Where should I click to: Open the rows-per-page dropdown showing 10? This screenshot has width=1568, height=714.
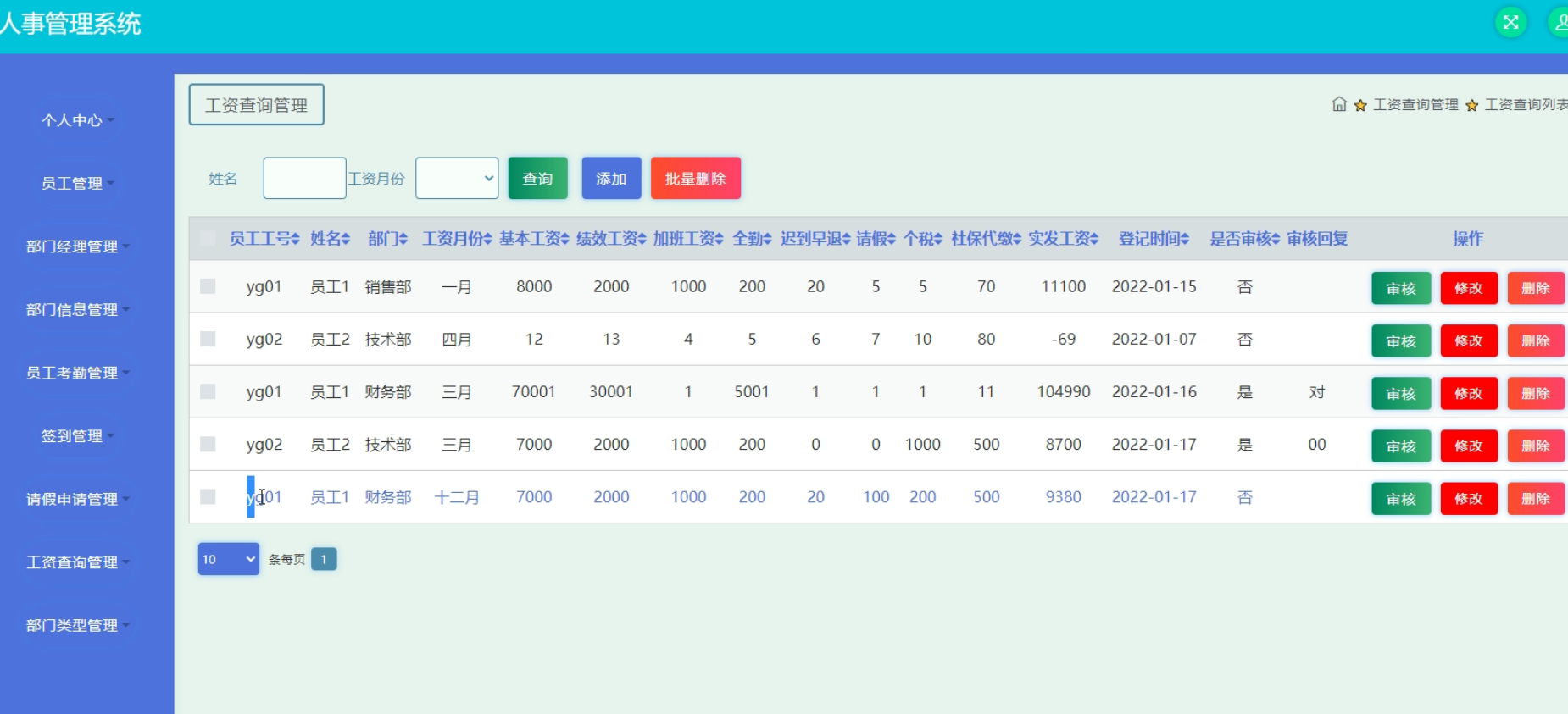coord(228,559)
